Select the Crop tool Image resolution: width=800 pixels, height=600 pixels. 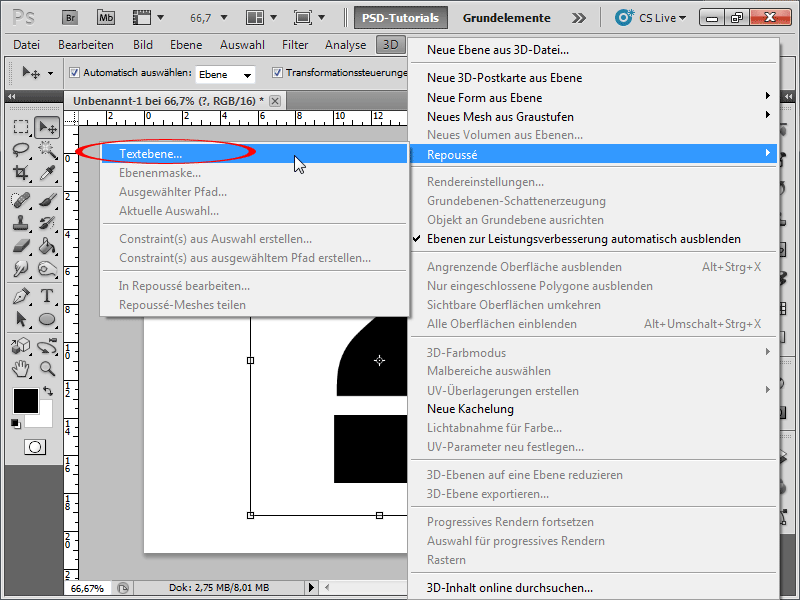pos(21,172)
